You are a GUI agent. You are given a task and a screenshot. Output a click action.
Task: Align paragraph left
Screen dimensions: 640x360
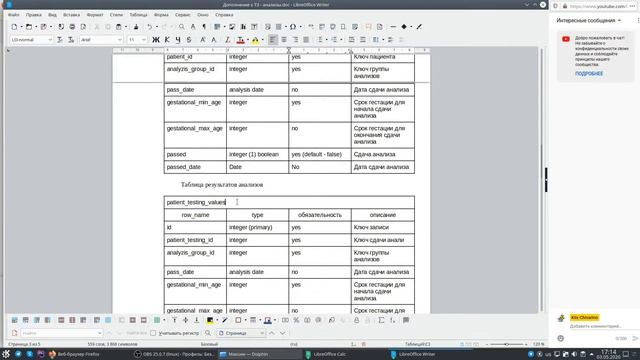tap(273, 40)
